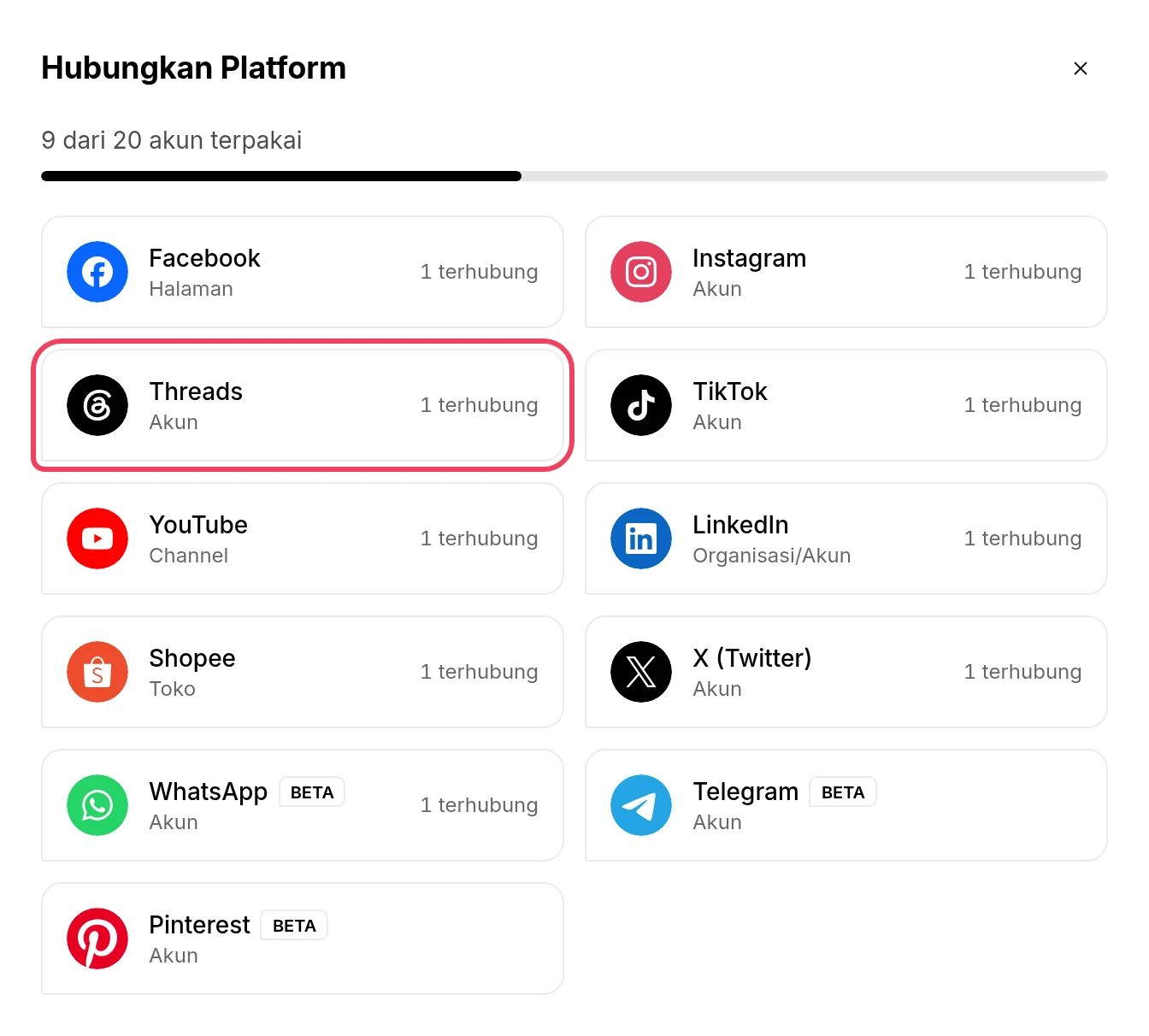Click '1 terhubung' on WhatsApp card
Viewport: 1149px width, 1036px height.
click(479, 805)
